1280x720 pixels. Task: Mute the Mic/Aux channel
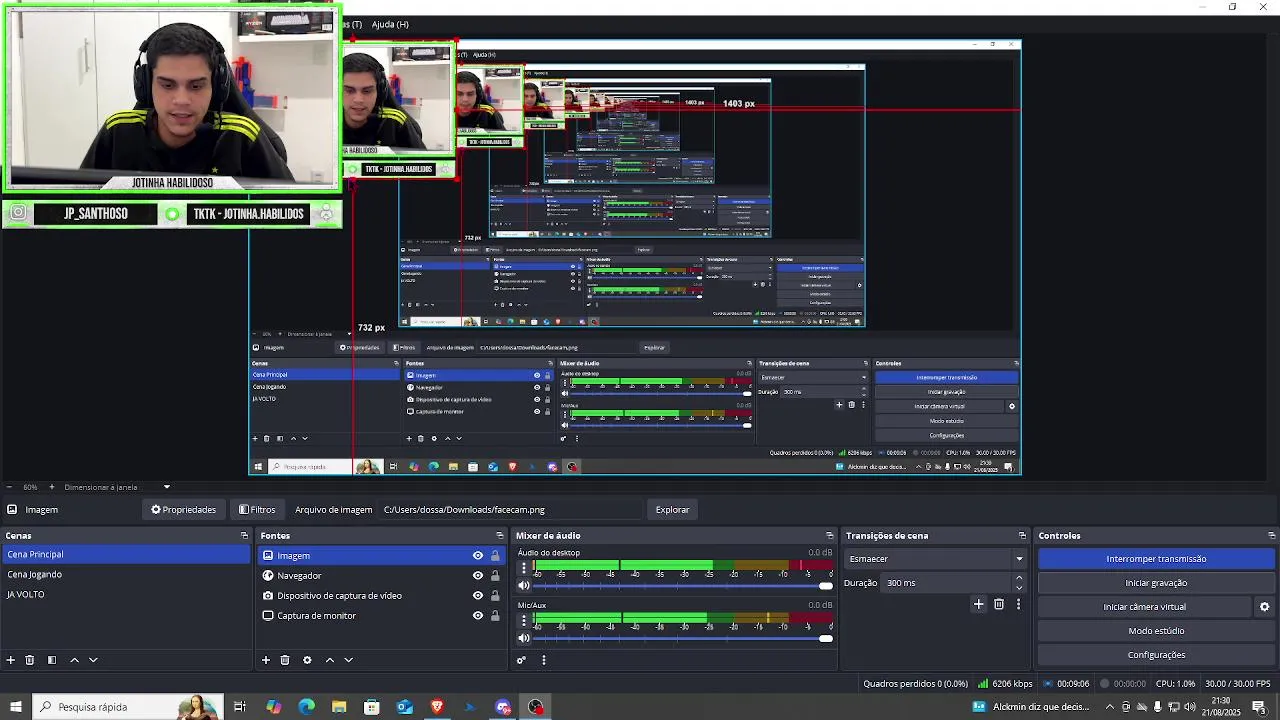click(523, 638)
